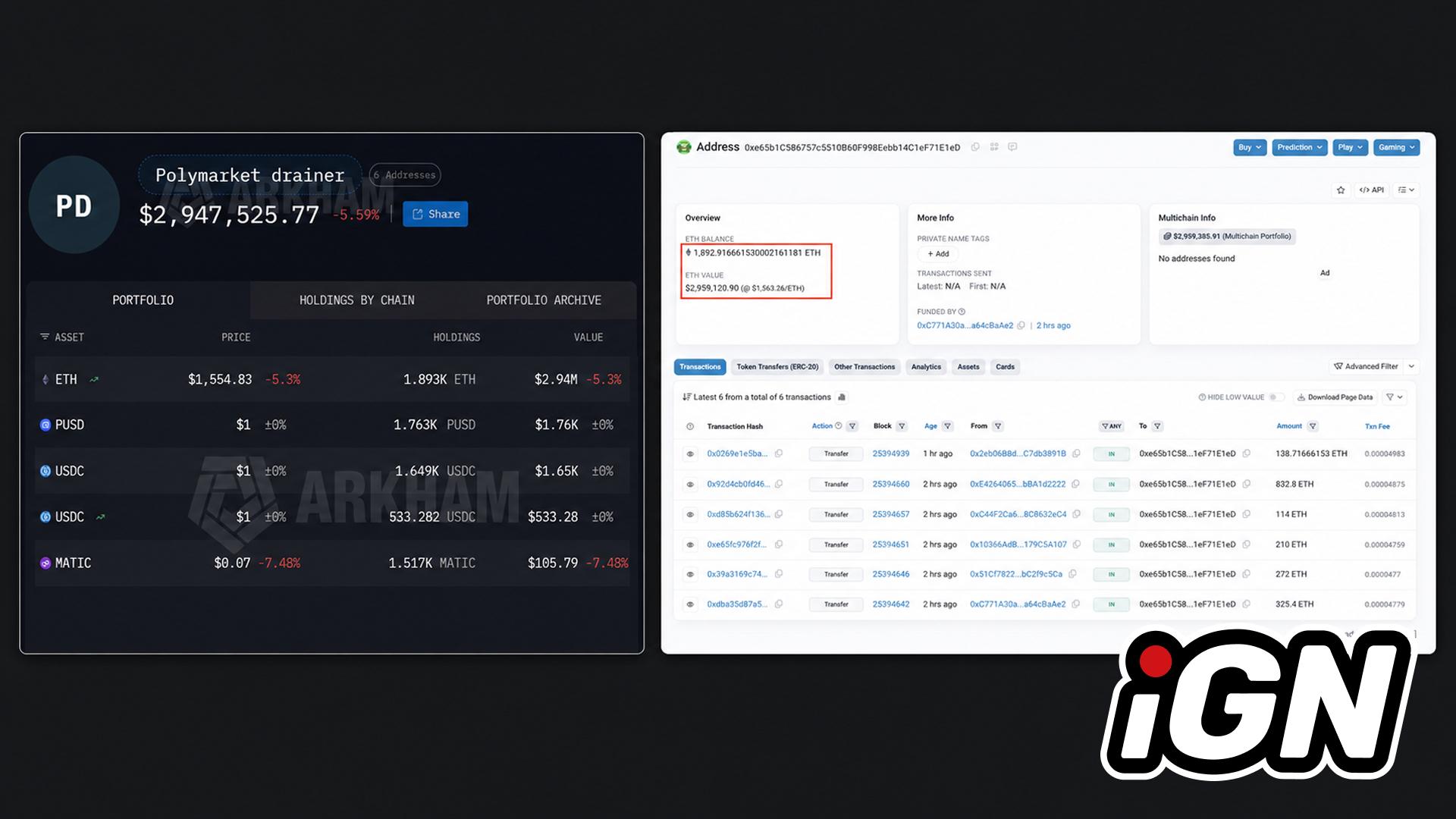The image size is (1456, 819).
Task: Expand the Buy dropdown
Action: coord(1250,147)
